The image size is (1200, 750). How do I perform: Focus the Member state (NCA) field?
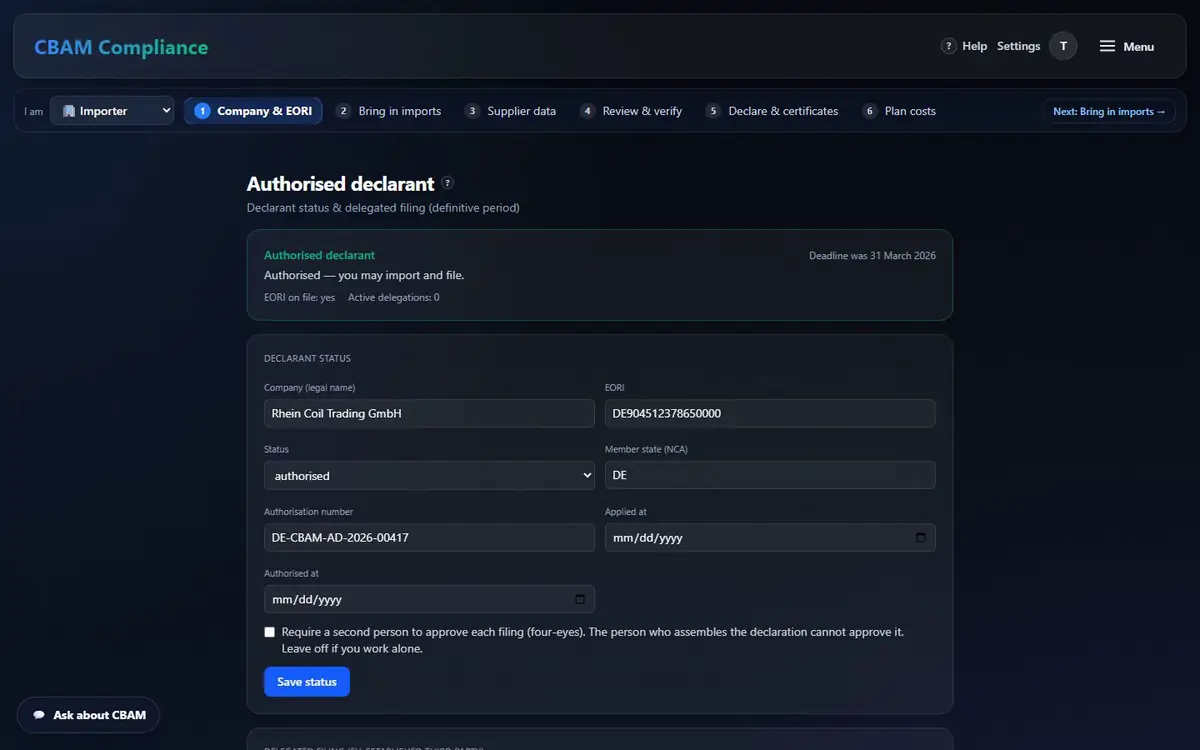(770, 475)
